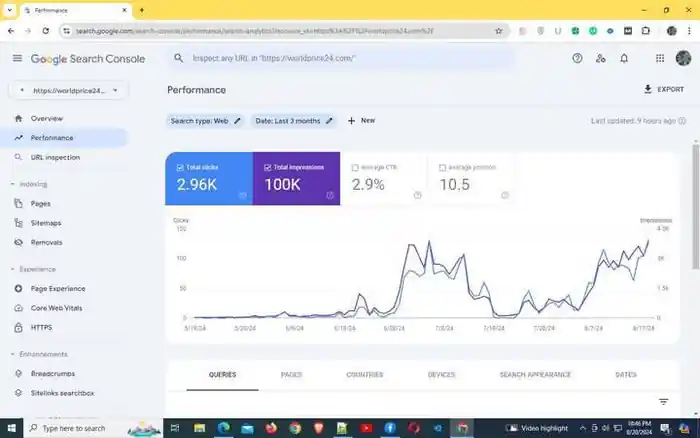Switch to the Search Appearance tab
The height and width of the screenshot is (438, 700).
click(x=535, y=375)
